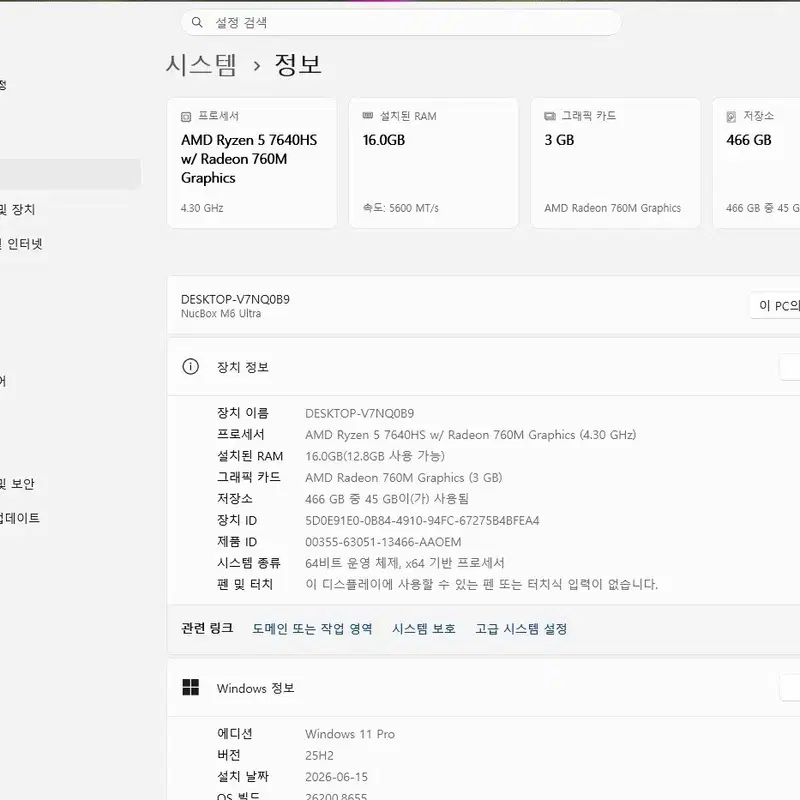Click the AMD Radeon 760M Graphics caption on graphics card
Image resolution: width=800 pixels, height=800 pixels.
(x=612, y=208)
